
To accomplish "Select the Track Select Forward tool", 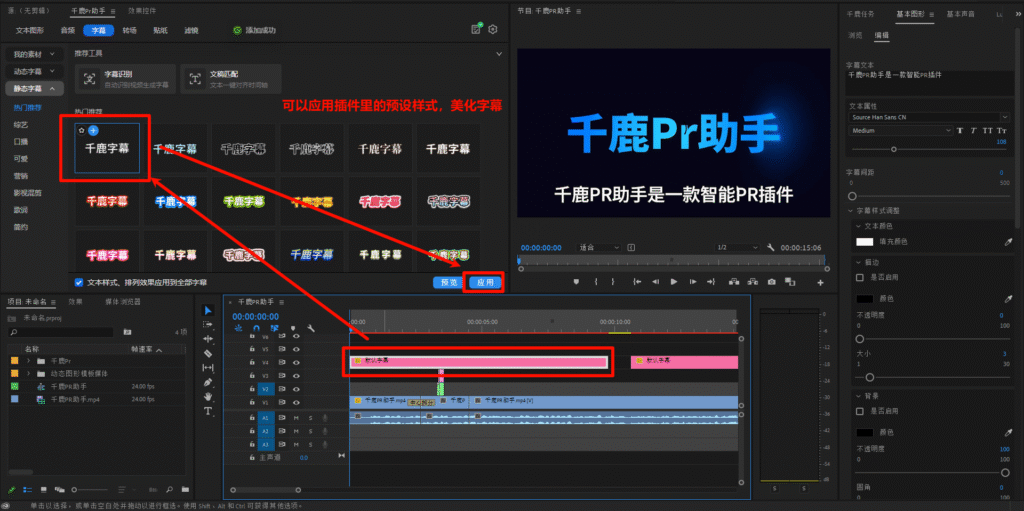I will click(208, 325).
